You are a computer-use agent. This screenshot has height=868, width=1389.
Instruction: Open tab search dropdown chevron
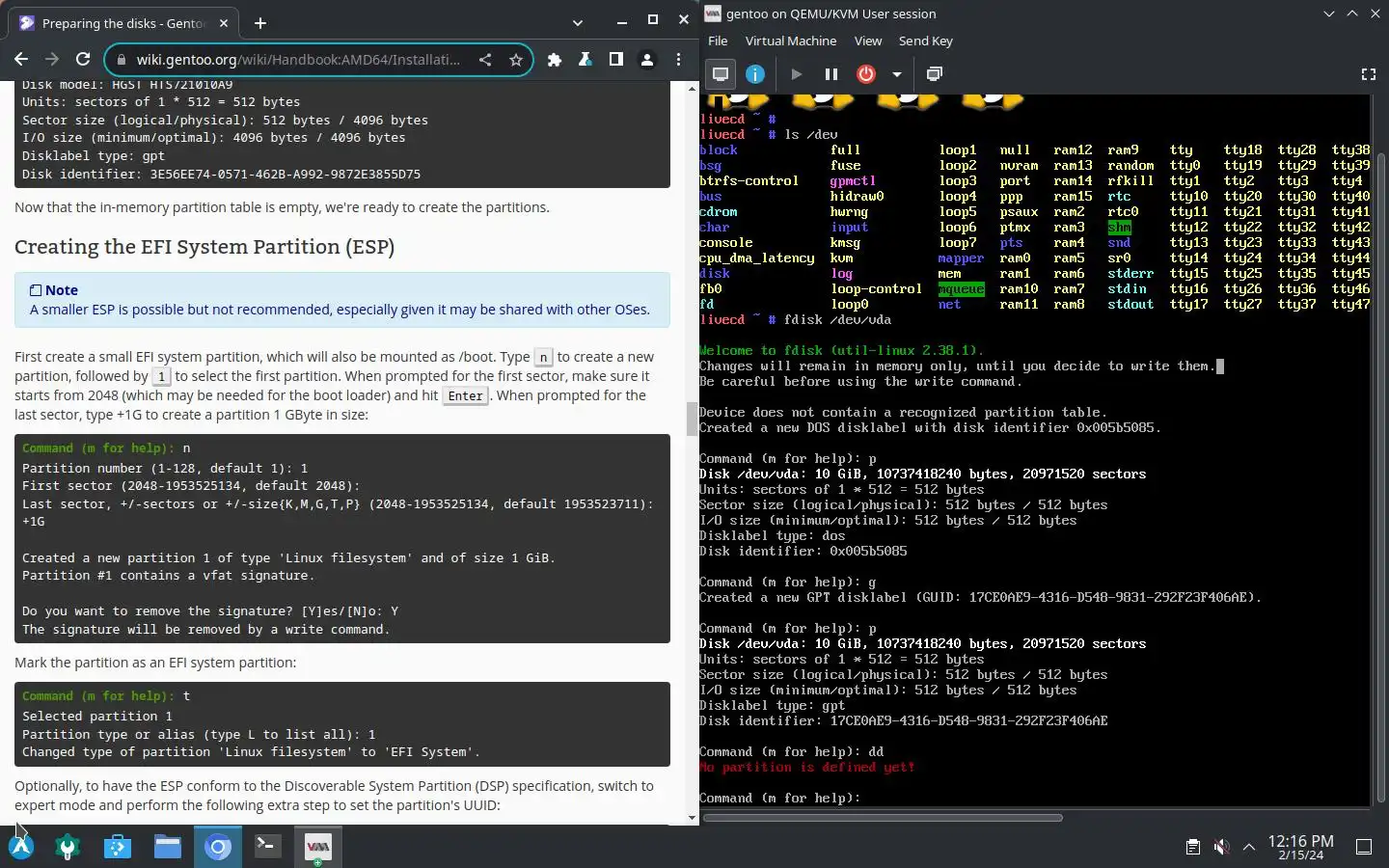coord(577,22)
